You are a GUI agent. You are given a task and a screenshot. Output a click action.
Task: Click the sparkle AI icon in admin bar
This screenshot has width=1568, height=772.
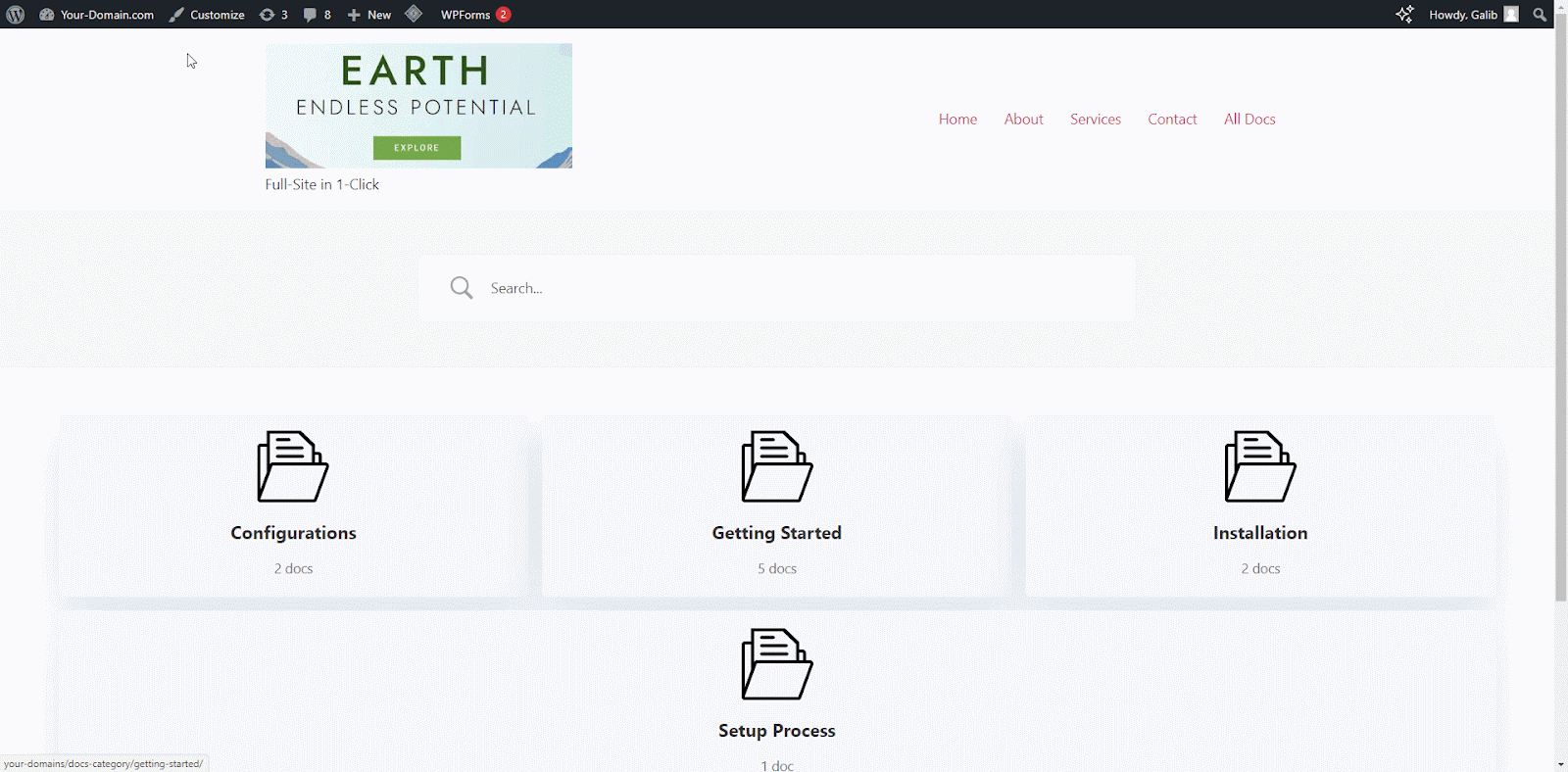point(1404,15)
